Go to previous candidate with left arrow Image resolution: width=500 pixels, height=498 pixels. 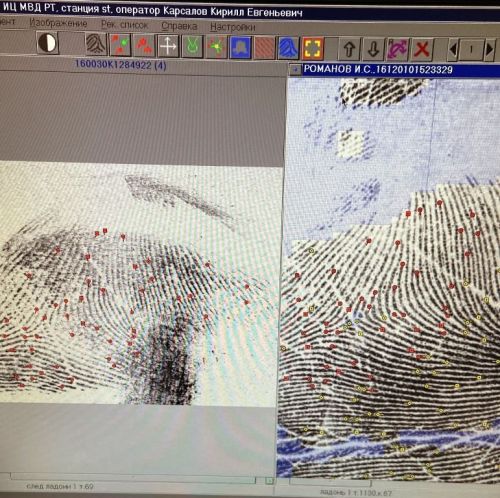[x=453, y=50]
